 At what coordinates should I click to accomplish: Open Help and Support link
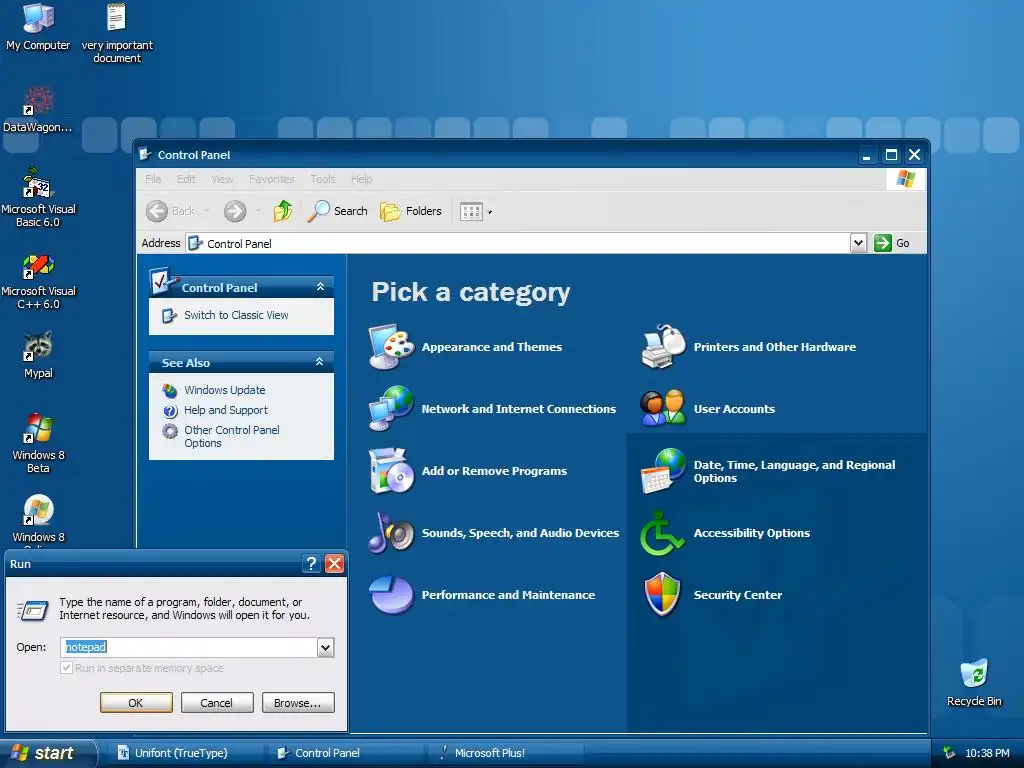point(226,410)
